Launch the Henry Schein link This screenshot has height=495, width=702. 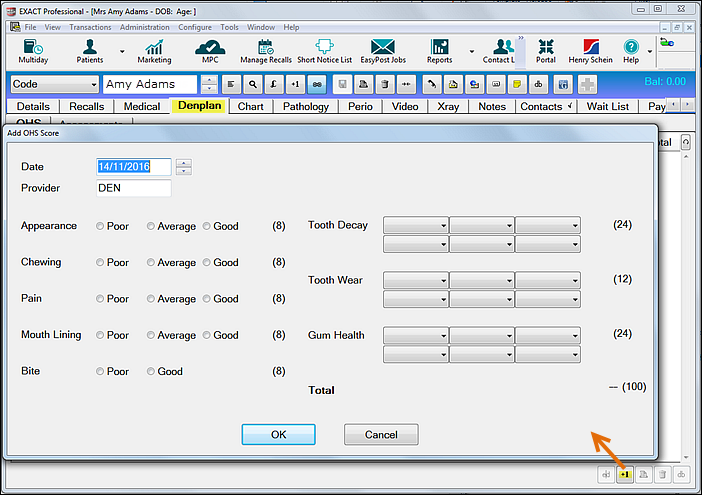pyautogui.click(x=590, y=51)
